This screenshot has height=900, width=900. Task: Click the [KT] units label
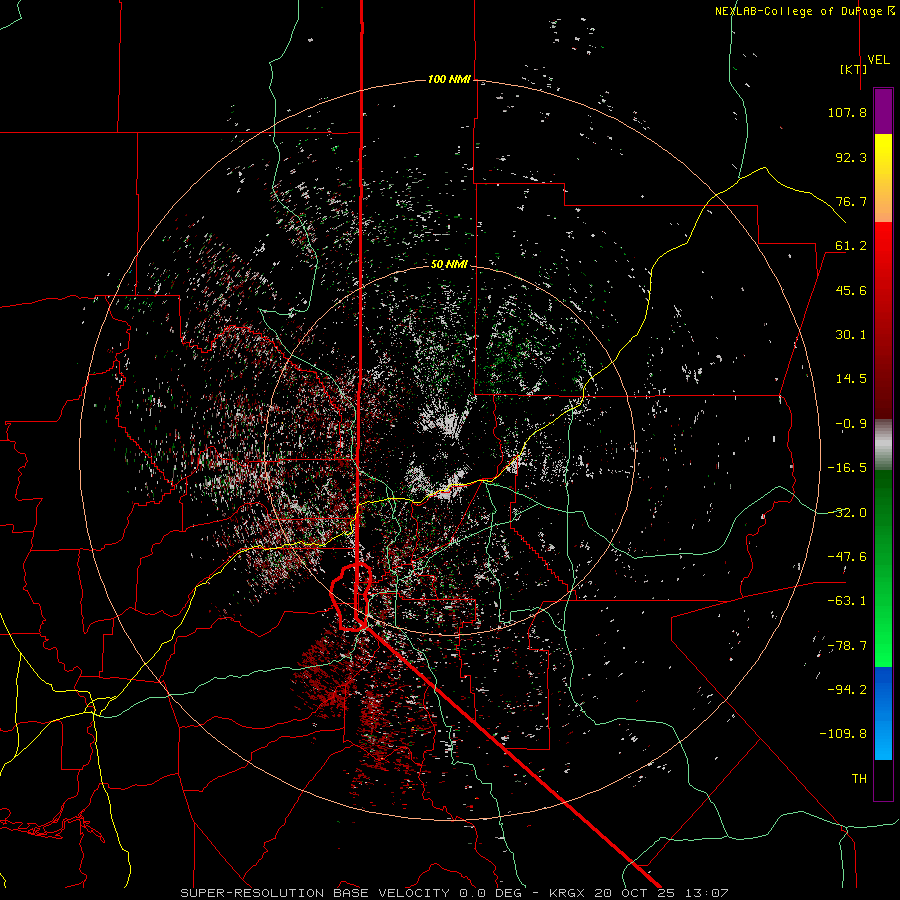[854, 69]
